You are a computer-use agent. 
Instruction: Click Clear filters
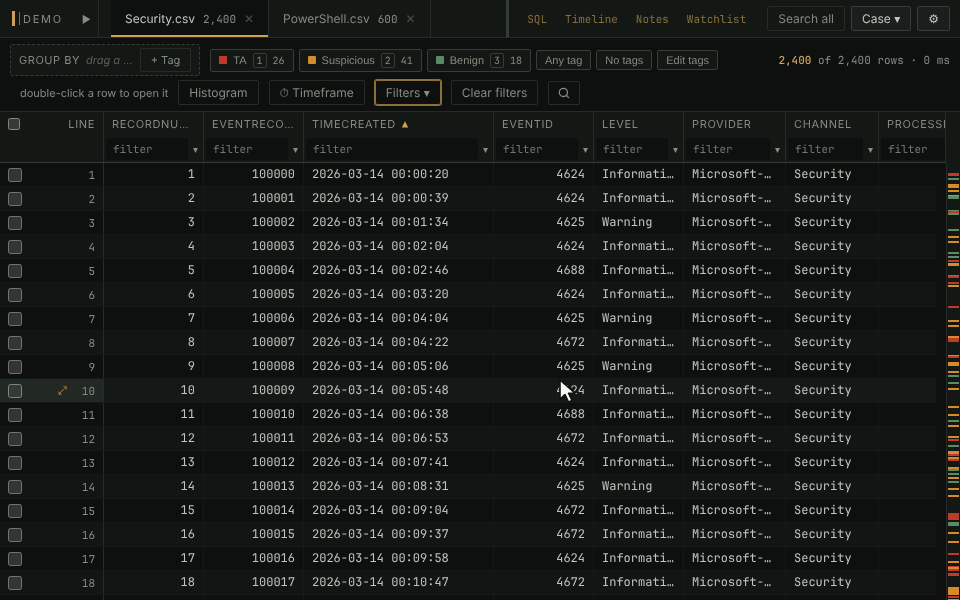[494, 93]
